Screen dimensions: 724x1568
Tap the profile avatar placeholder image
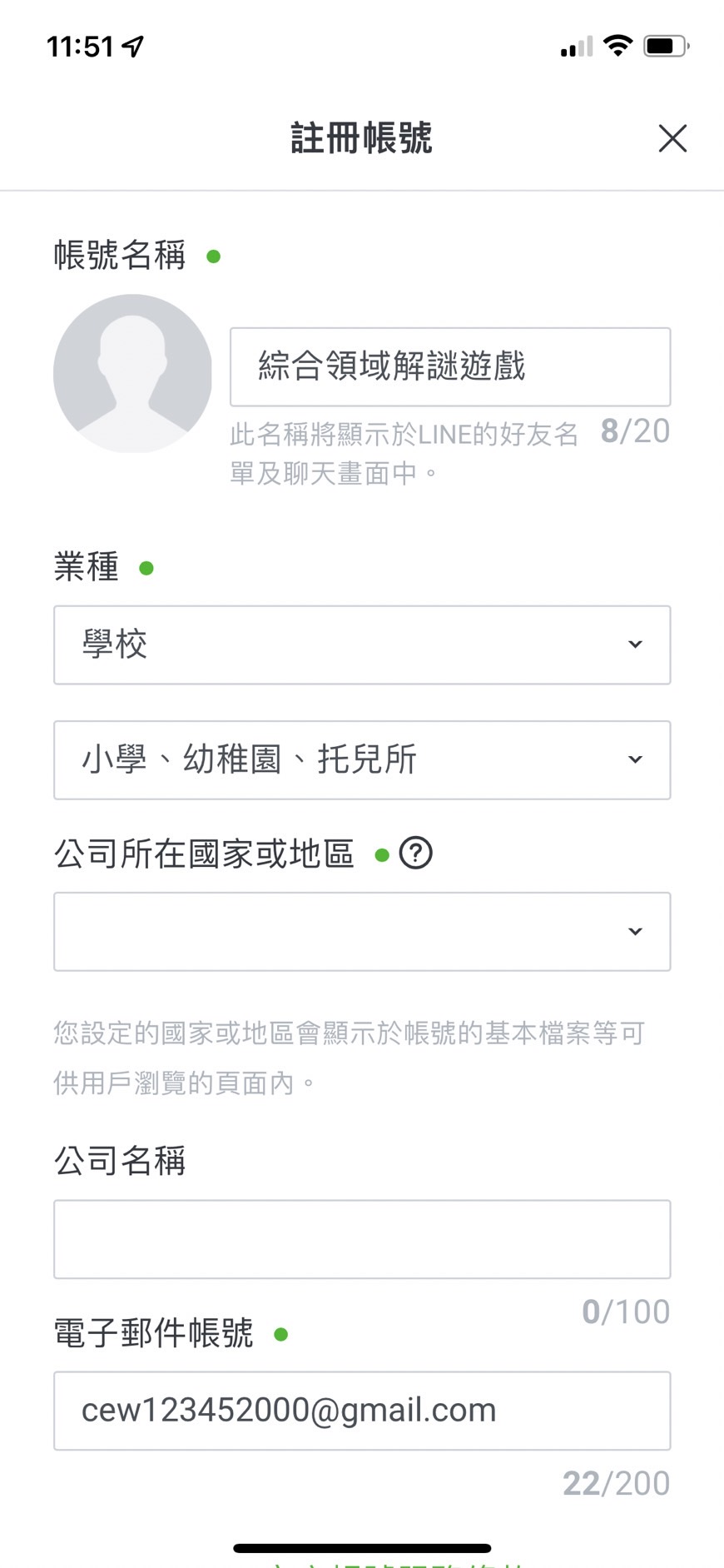[132, 373]
